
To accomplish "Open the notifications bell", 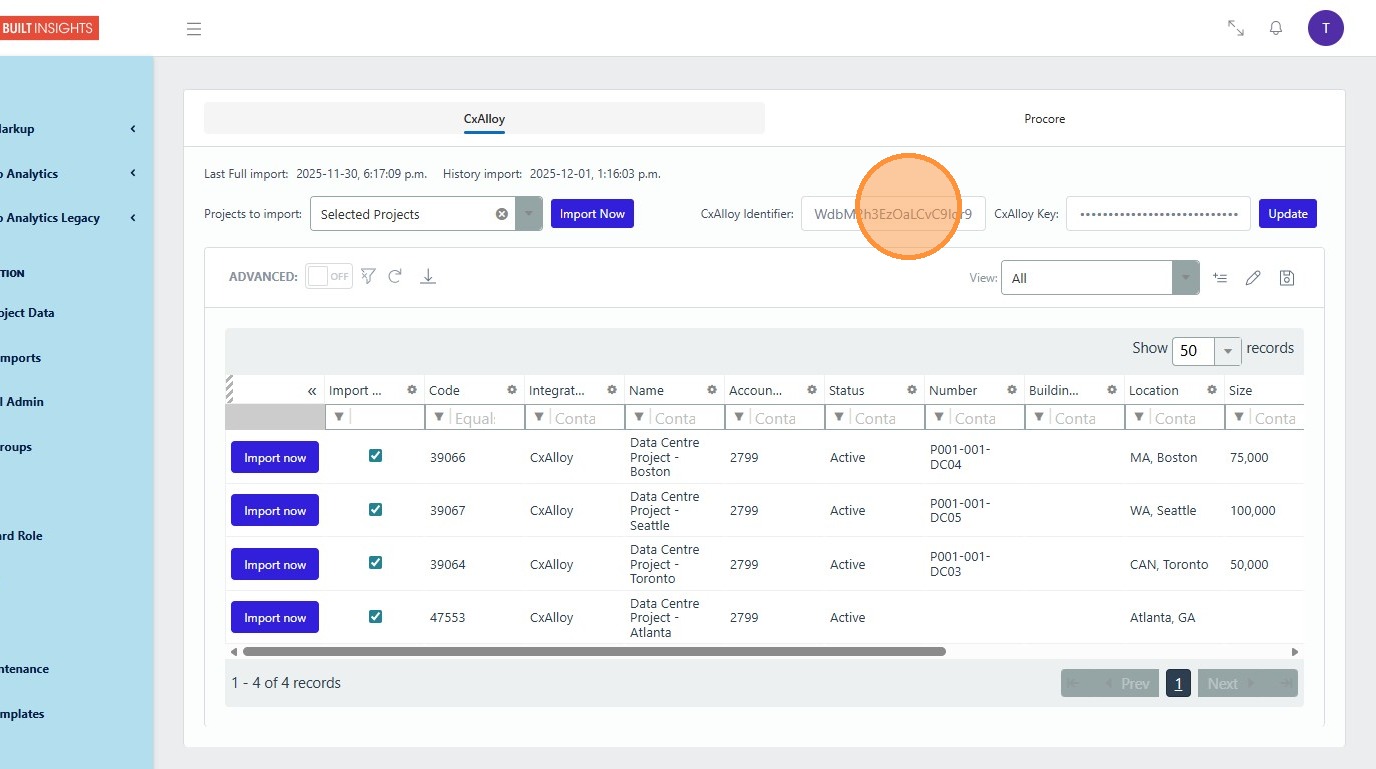I will click(x=1276, y=28).
